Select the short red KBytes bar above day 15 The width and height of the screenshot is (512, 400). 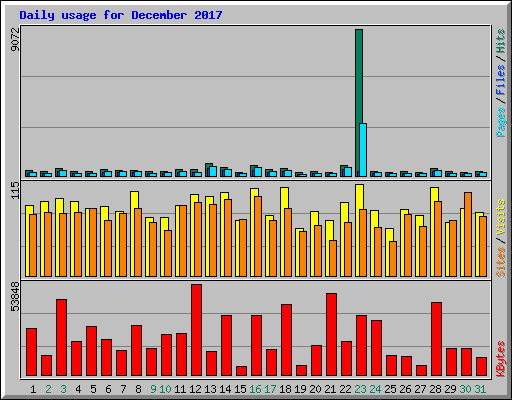pyautogui.click(x=241, y=371)
